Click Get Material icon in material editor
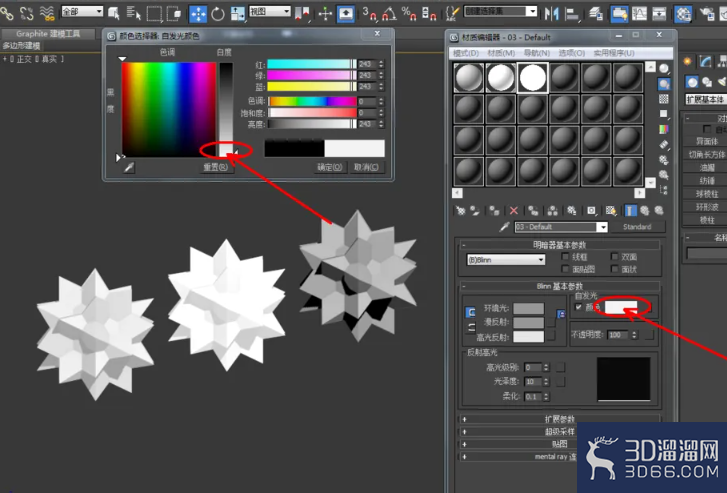 [460, 211]
